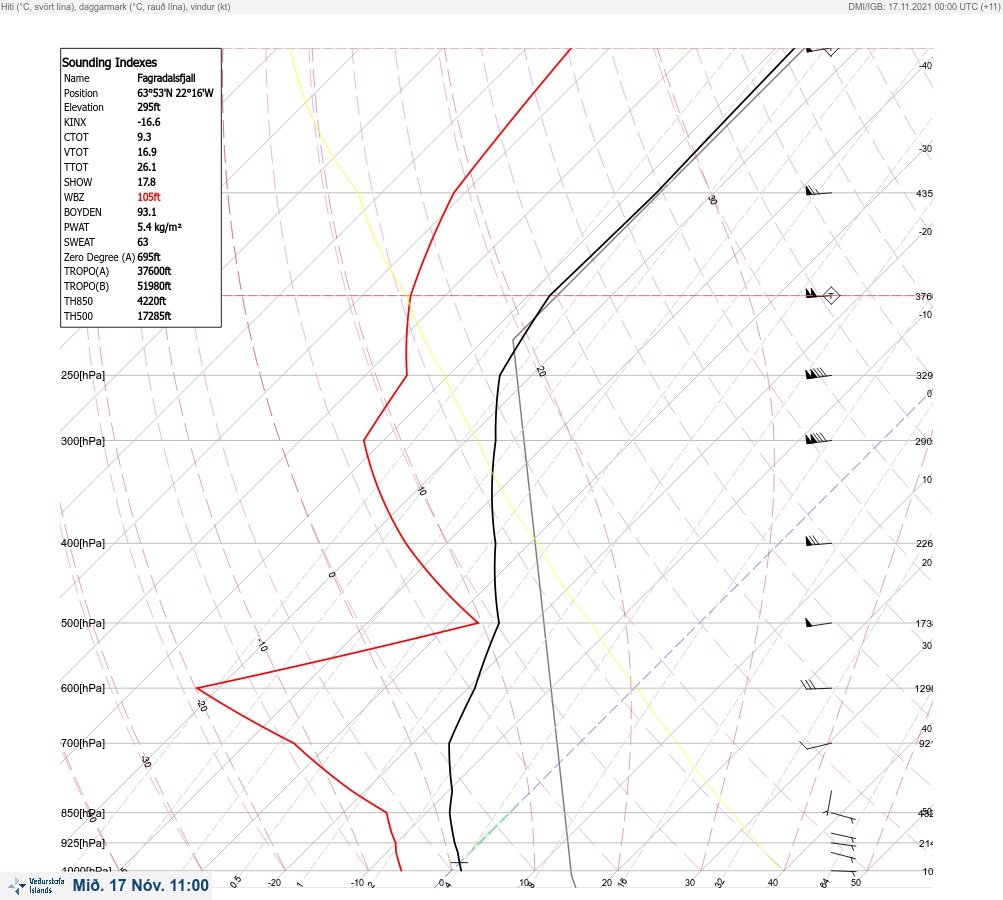Click the 500[hPa] pressure label

pos(83,623)
